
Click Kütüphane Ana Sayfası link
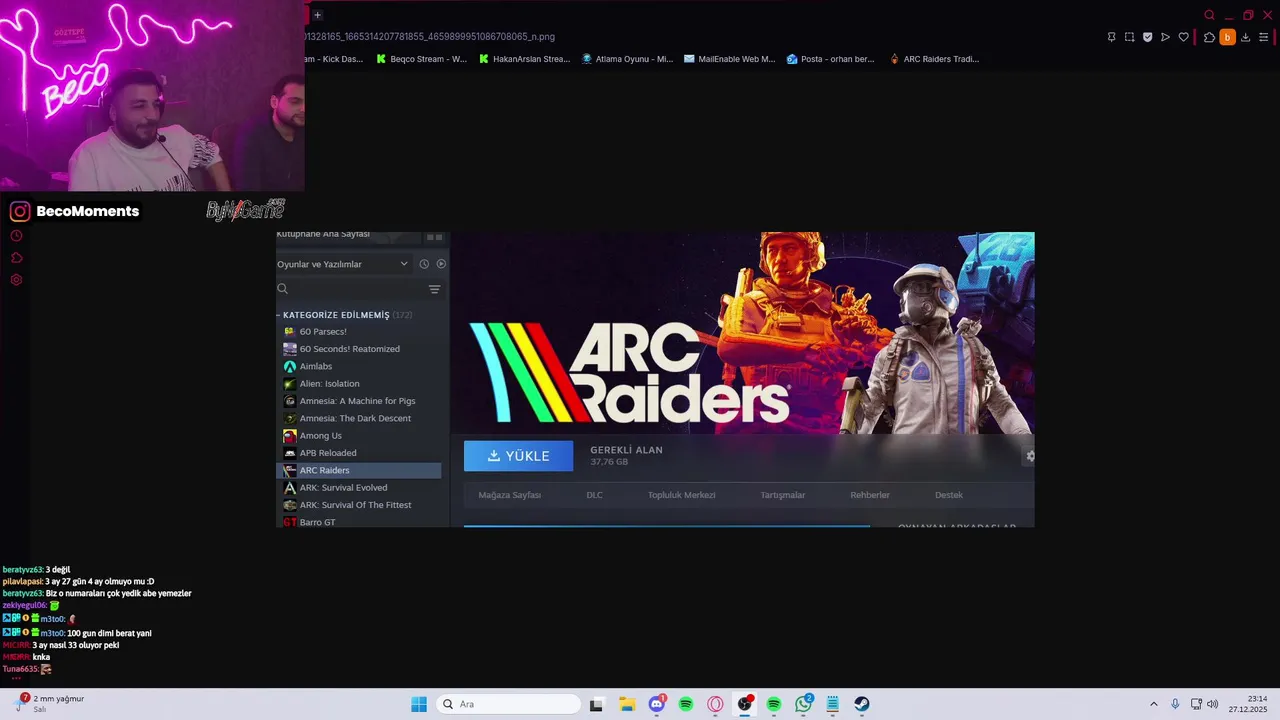click(x=323, y=234)
